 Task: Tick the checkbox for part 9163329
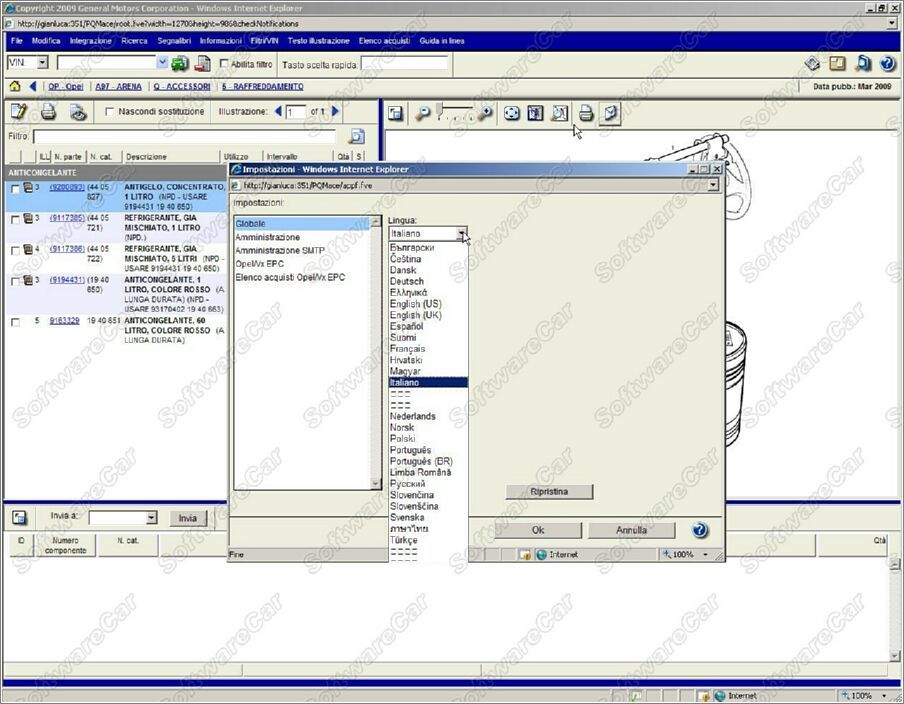click(x=15, y=322)
